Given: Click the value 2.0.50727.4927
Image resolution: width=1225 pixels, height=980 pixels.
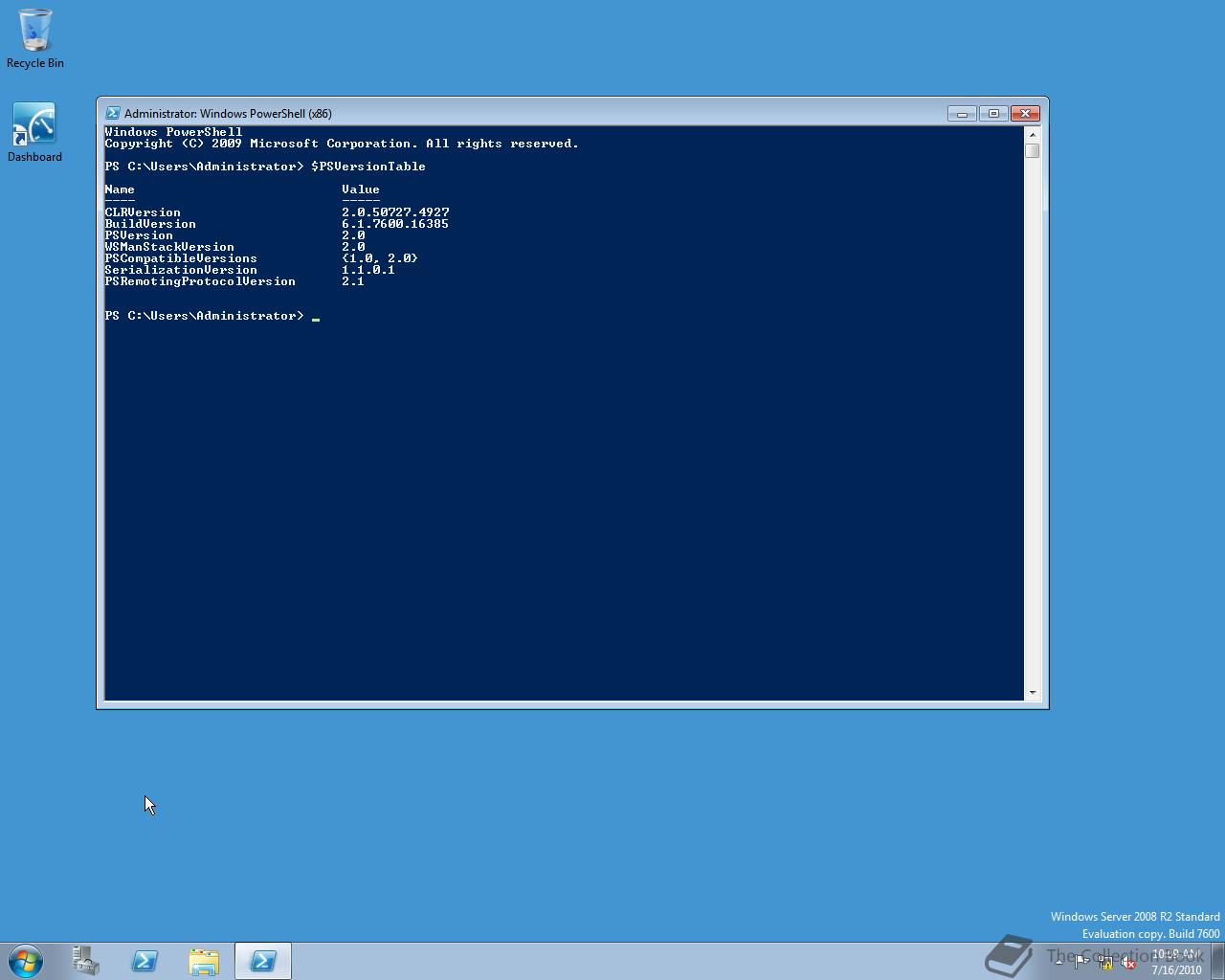Looking at the screenshot, I should 395,212.
